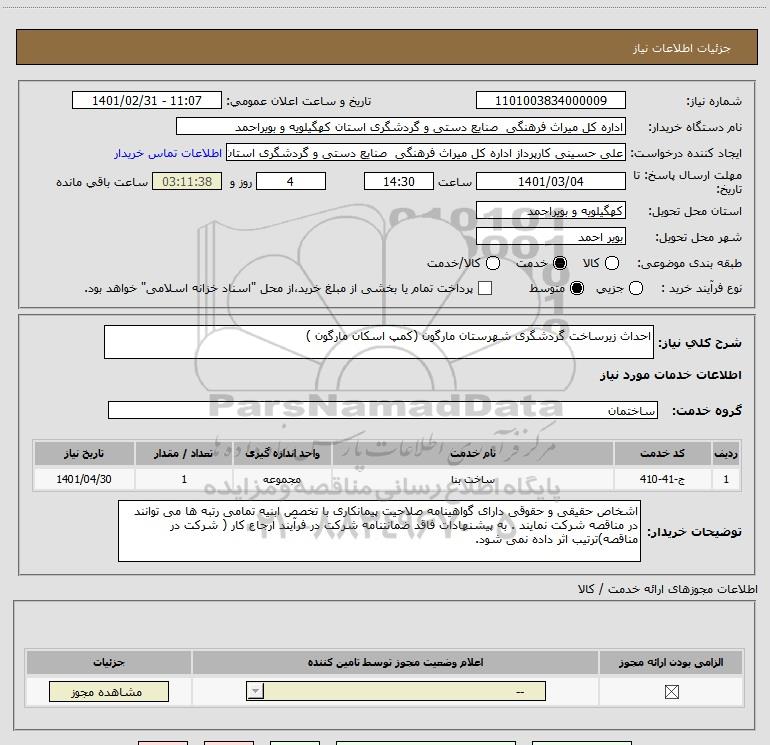Click the تاریخ نیاز column header
The width and height of the screenshot is (770, 745).
[x=84, y=453]
